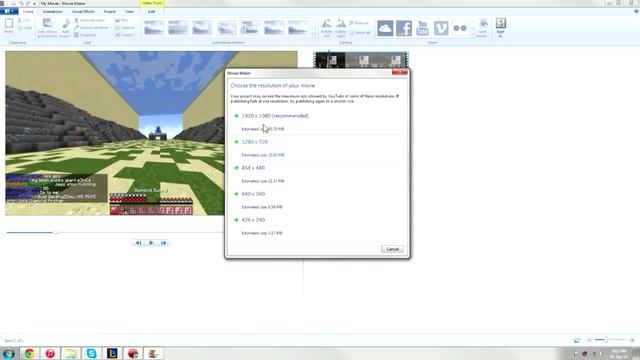Add a Caption from the ribbon
The height and width of the screenshot is (360, 640).
point(125,28)
